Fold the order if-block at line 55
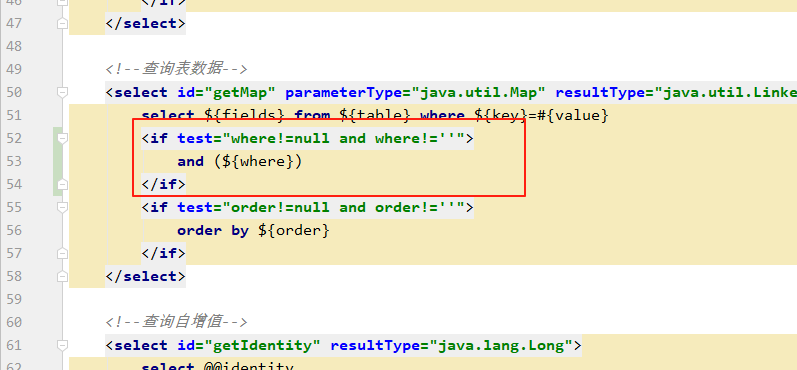This screenshot has height=370, width=797. (63, 207)
